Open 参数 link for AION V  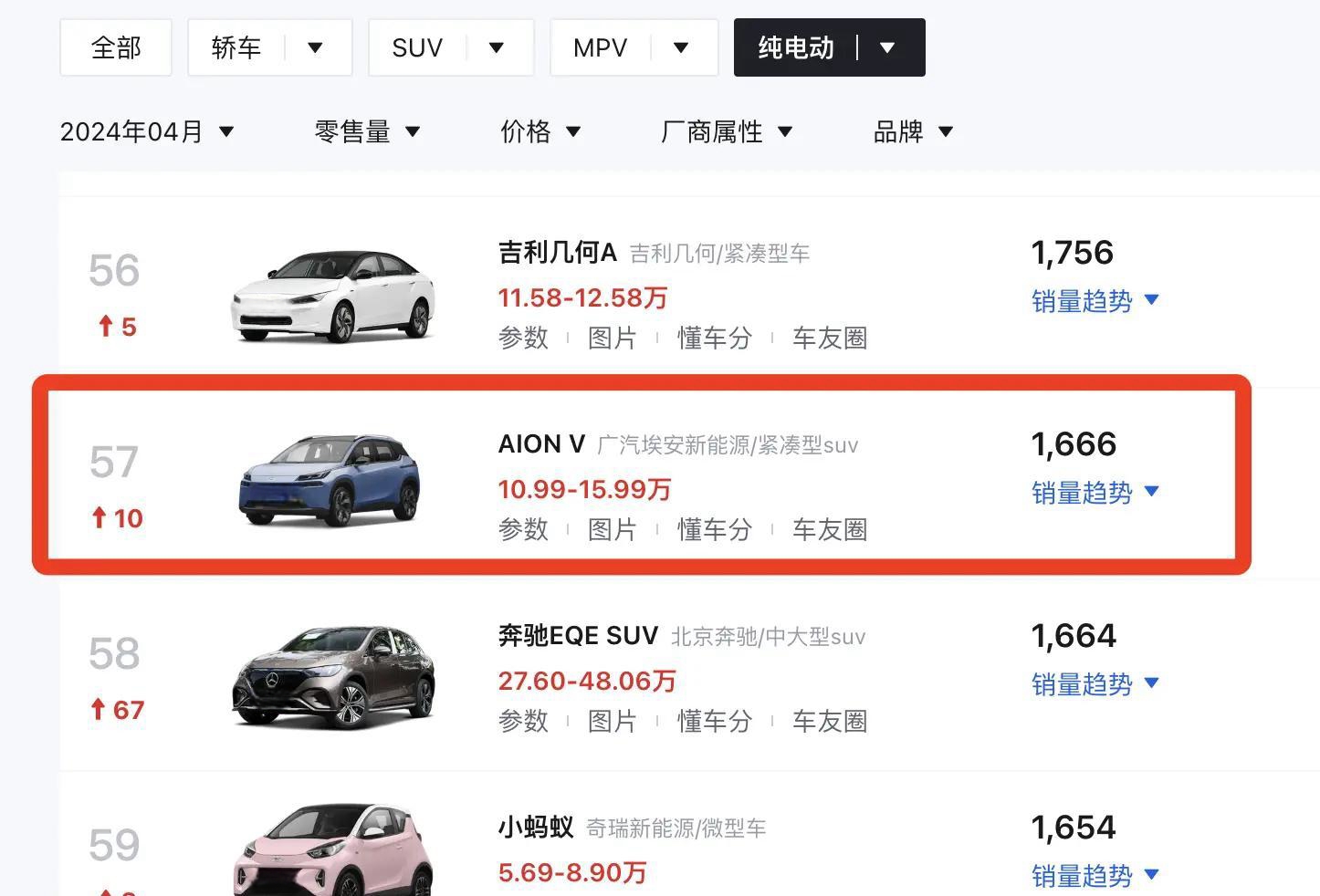point(523,529)
